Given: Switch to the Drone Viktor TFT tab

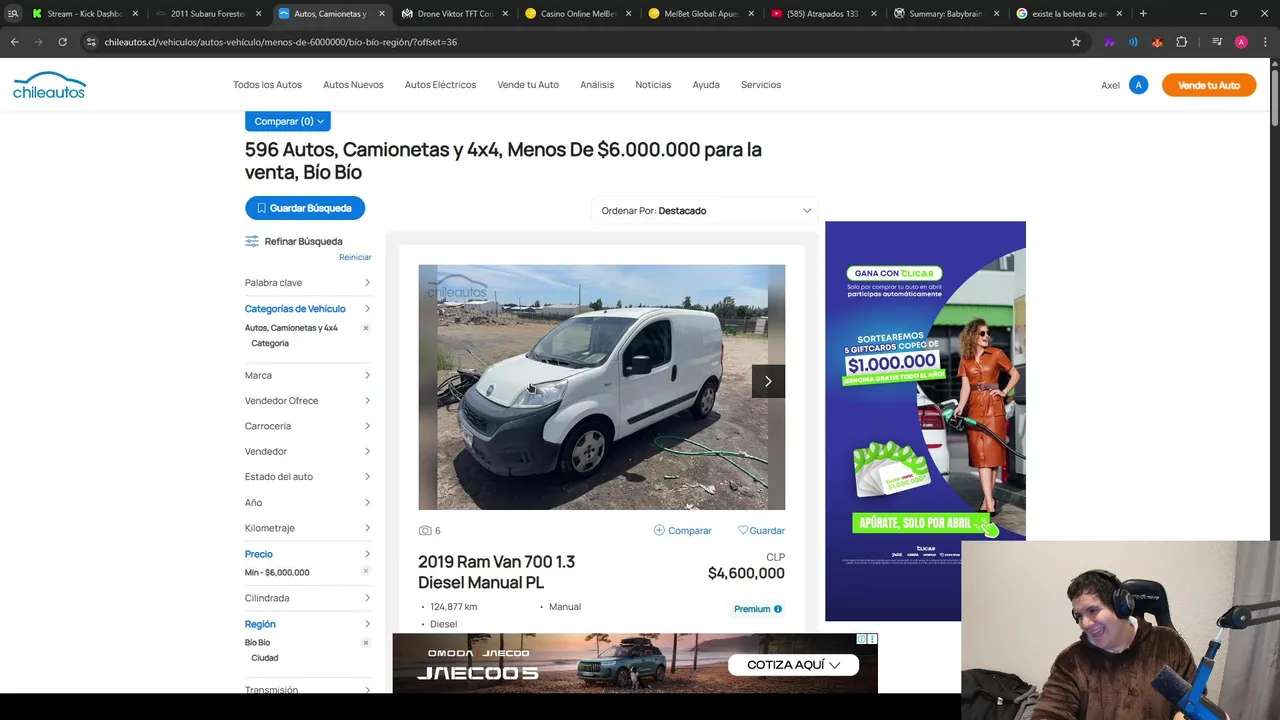Looking at the screenshot, I should point(455,14).
